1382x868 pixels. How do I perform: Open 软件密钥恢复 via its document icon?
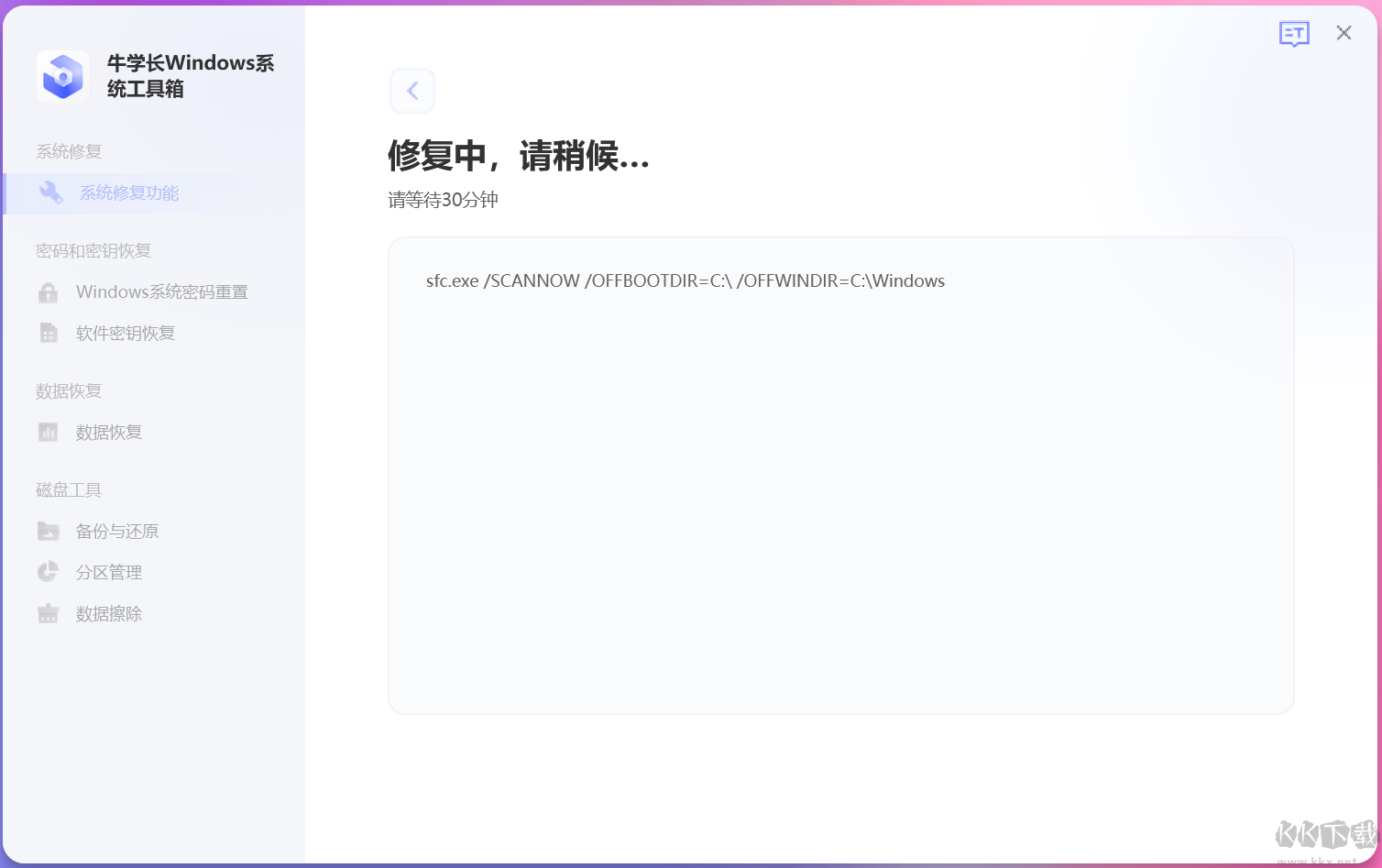[x=48, y=333]
